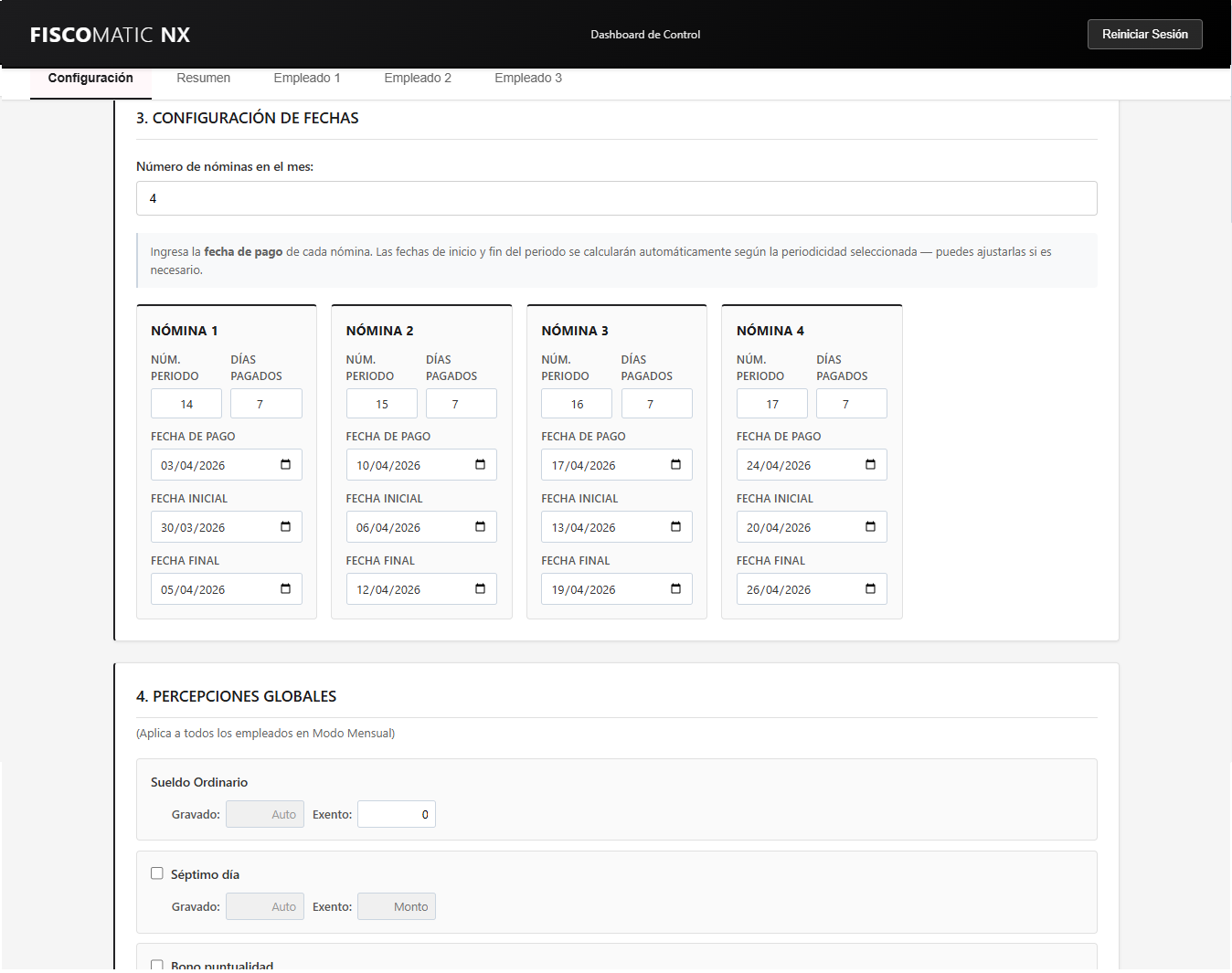Click the Sueldo Ordinario label
Viewport: 1232px width, 973px height.
pos(199,782)
